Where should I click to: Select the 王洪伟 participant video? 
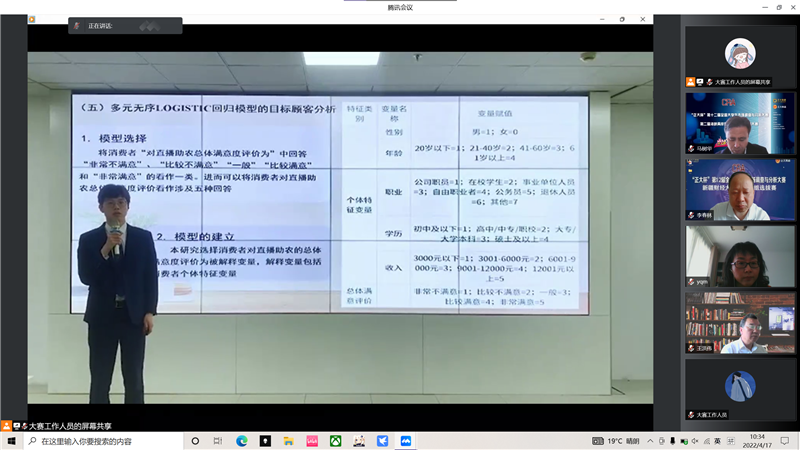[740, 322]
